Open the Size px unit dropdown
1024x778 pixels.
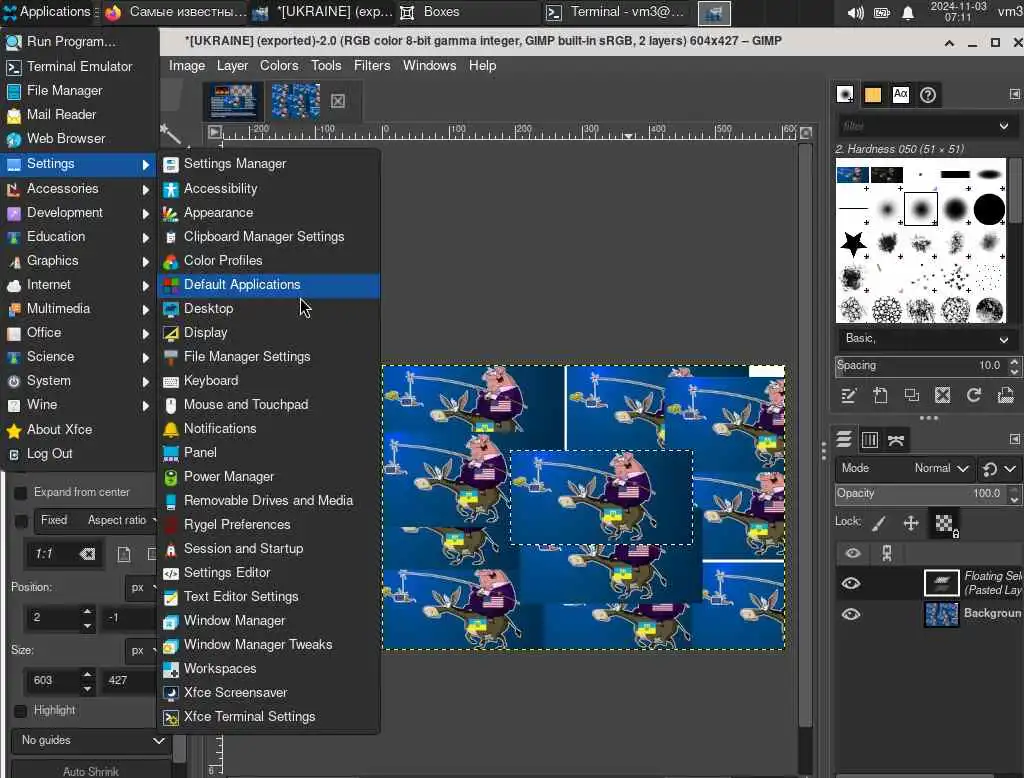point(141,651)
